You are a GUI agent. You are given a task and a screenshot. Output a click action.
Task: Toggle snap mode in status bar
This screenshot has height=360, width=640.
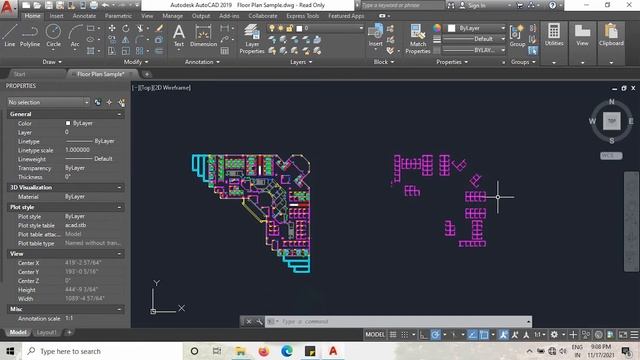tap(404, 335)
